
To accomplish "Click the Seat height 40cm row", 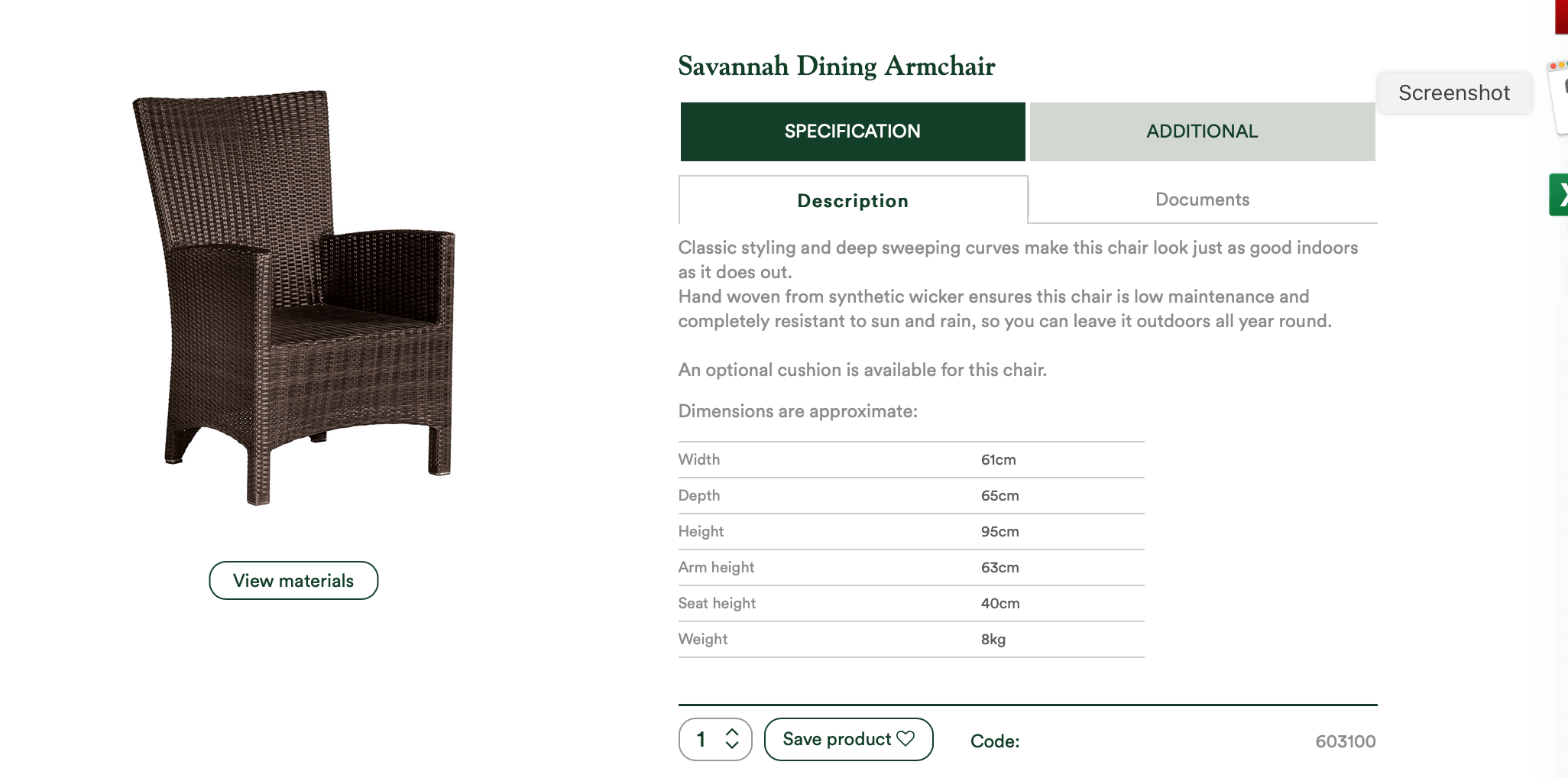I will [912, 604].
